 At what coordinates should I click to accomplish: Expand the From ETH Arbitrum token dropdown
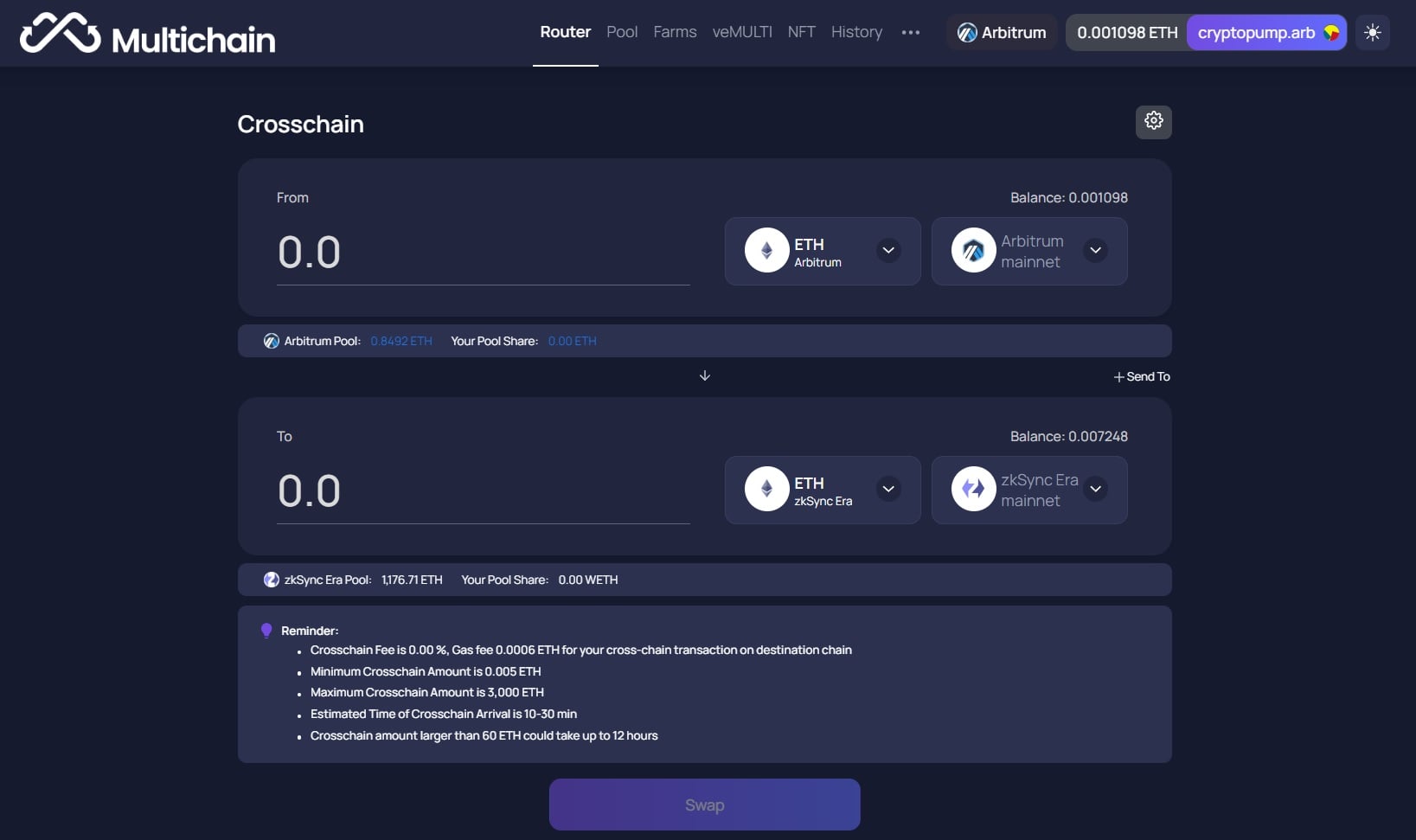click(888, 250)
